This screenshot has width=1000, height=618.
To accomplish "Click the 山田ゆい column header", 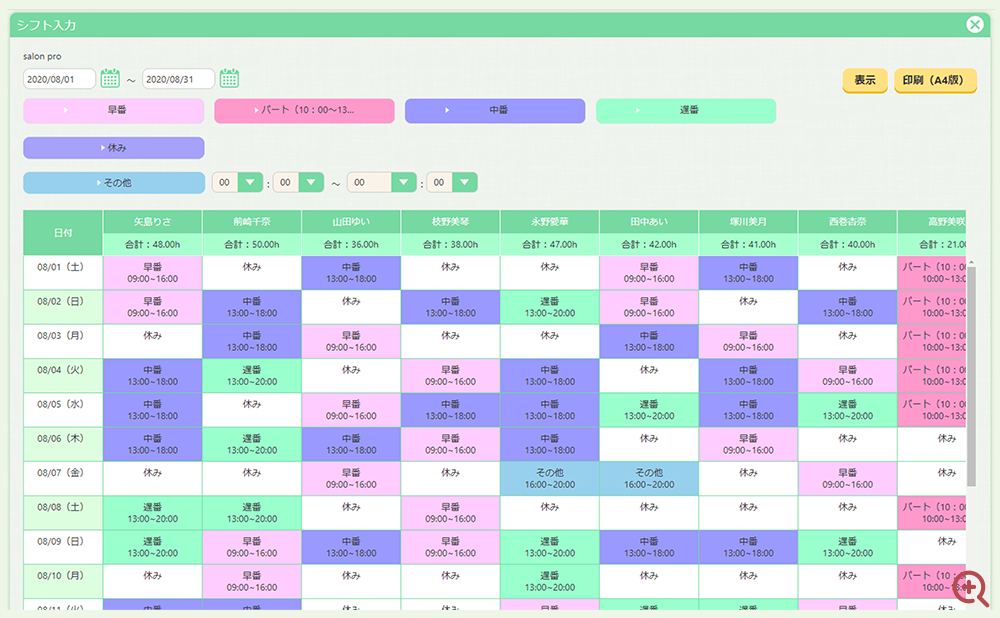I will point(351,221).
